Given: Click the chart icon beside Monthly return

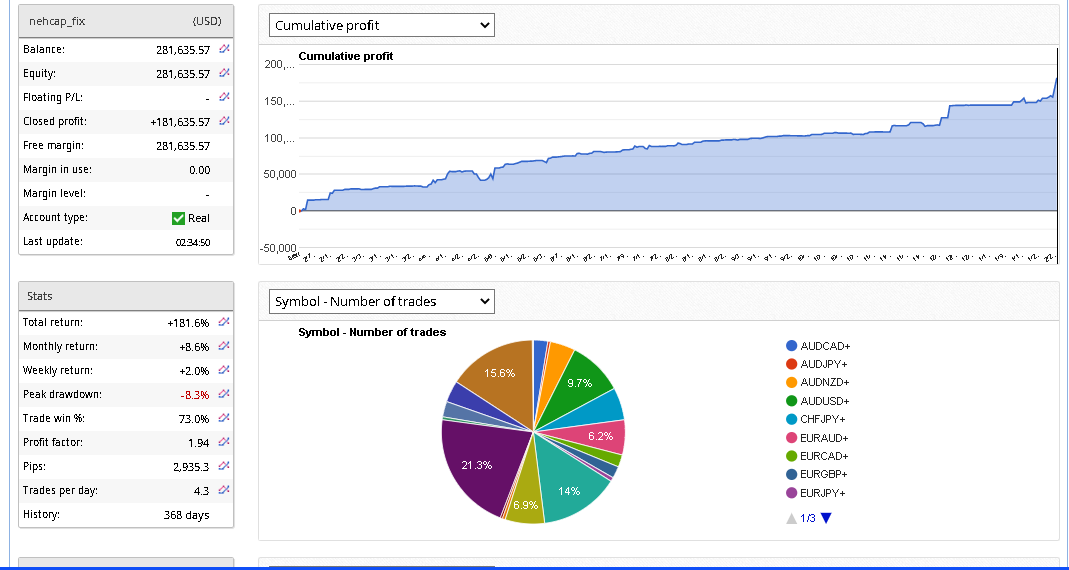Looking at the screenshot, I should (225, 346).
